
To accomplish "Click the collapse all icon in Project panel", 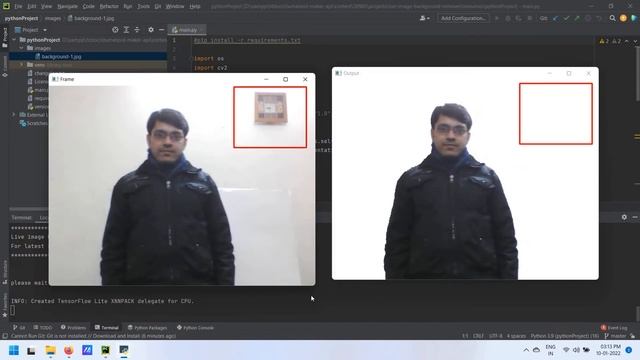I will (137, 30).
